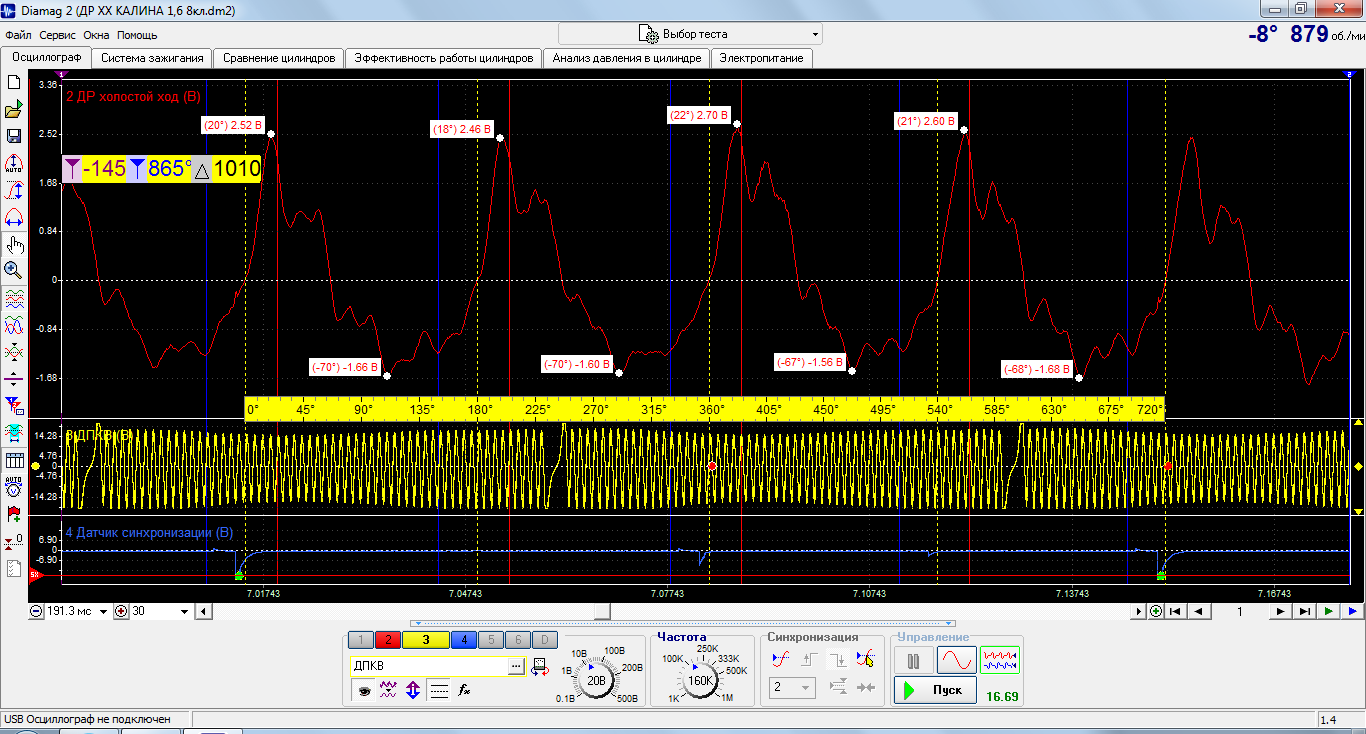Click the fx math function icon

(464, 689)
